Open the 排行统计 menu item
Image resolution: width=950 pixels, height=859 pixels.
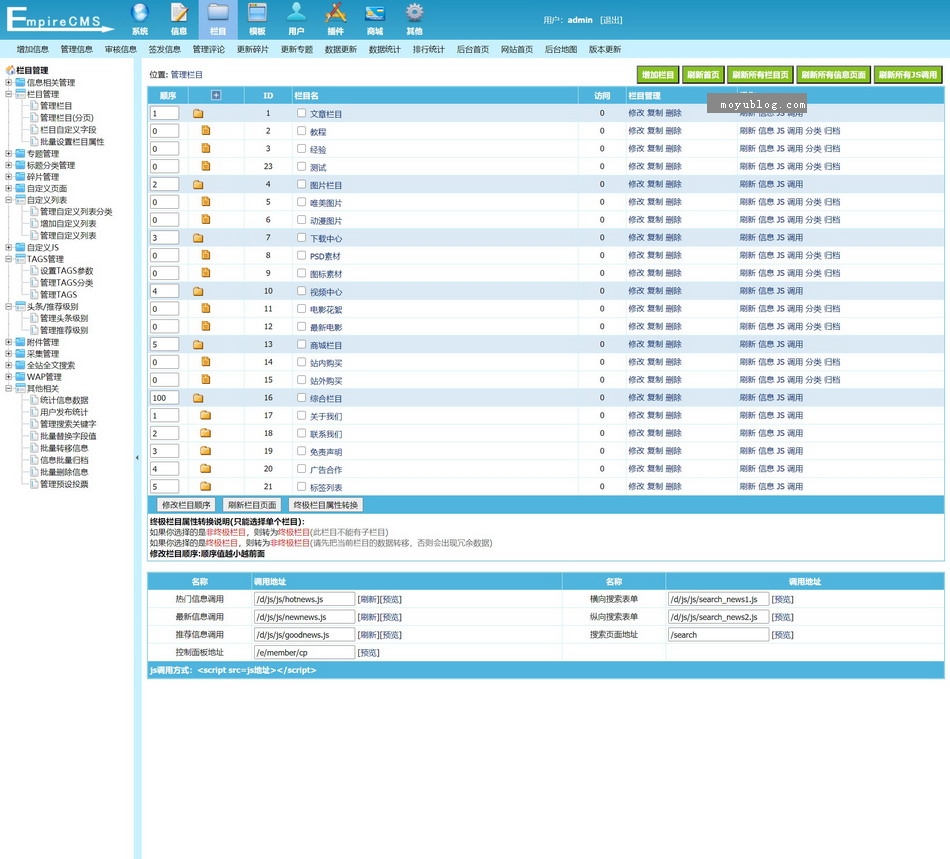point(428,49)
